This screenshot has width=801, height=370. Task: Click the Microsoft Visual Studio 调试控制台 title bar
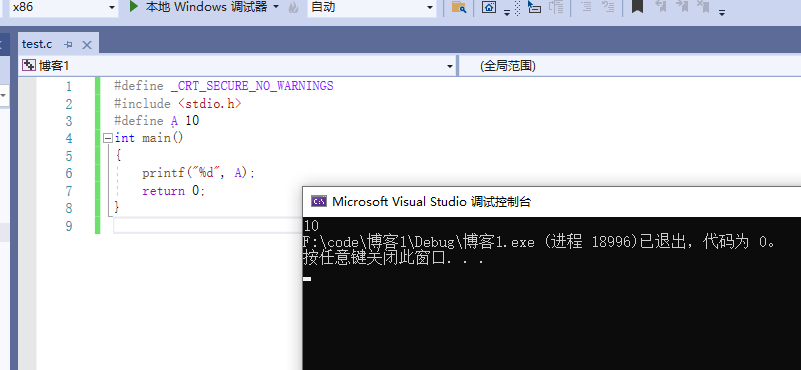(552, 201)
